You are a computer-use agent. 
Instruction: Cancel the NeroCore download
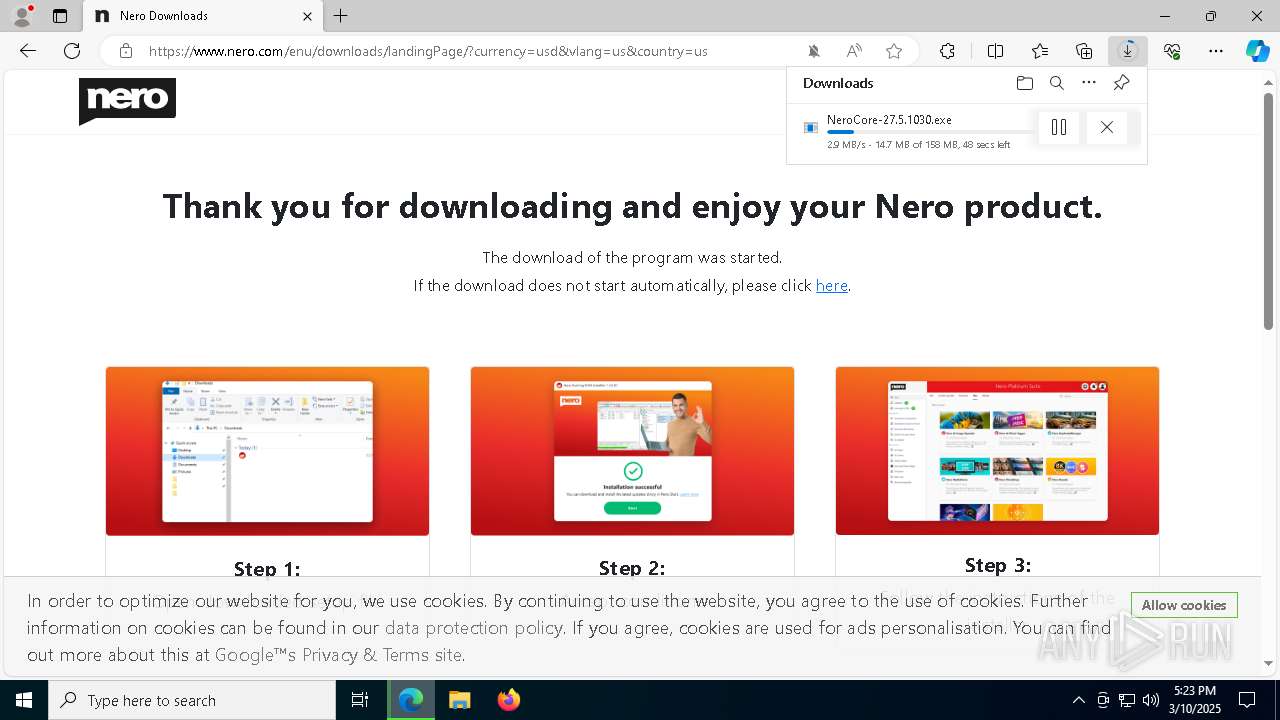tap(1106, 127)
